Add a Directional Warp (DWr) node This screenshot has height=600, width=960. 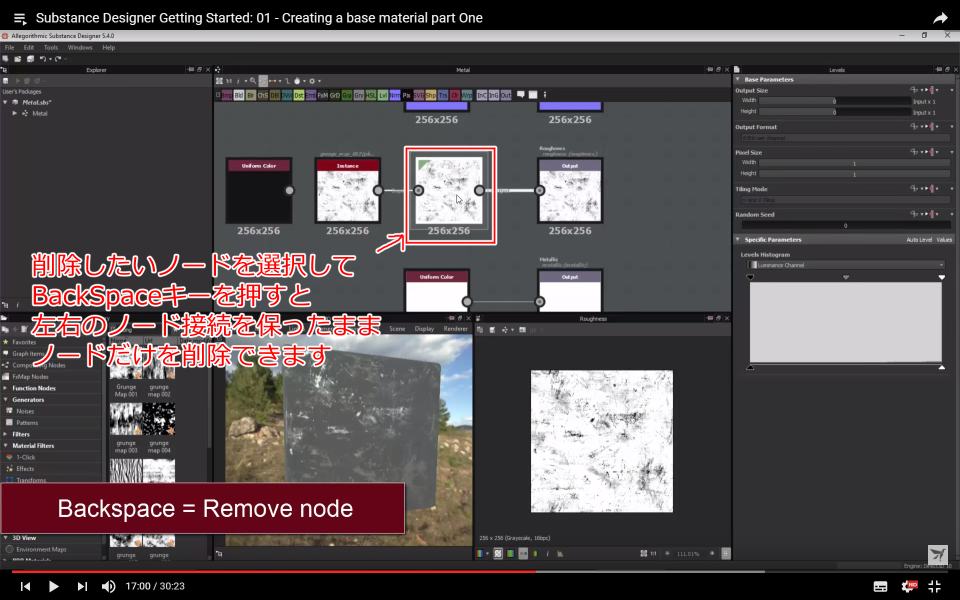click(287, 95)
